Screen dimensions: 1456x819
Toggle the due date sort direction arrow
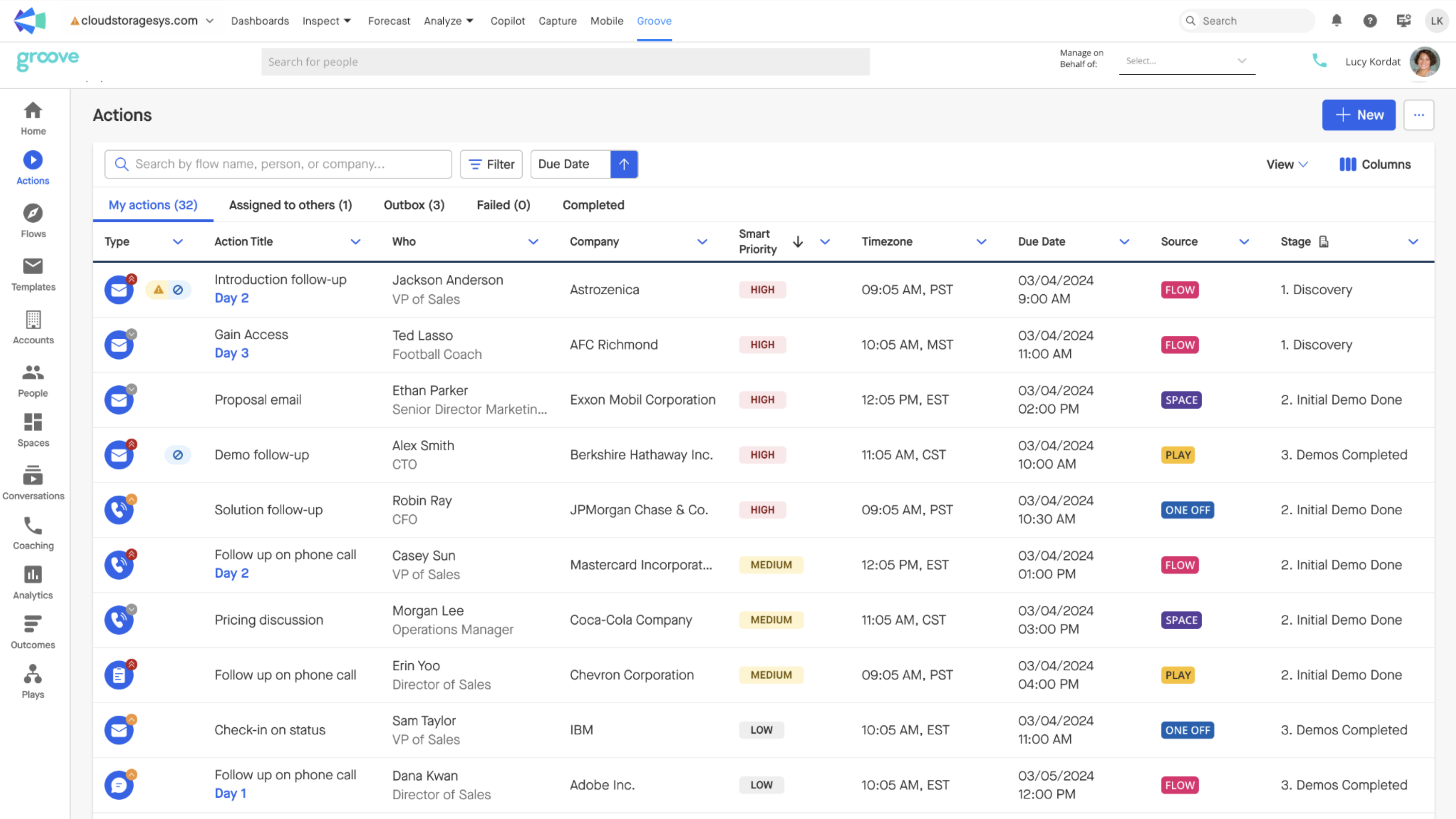tap(623, 164)
